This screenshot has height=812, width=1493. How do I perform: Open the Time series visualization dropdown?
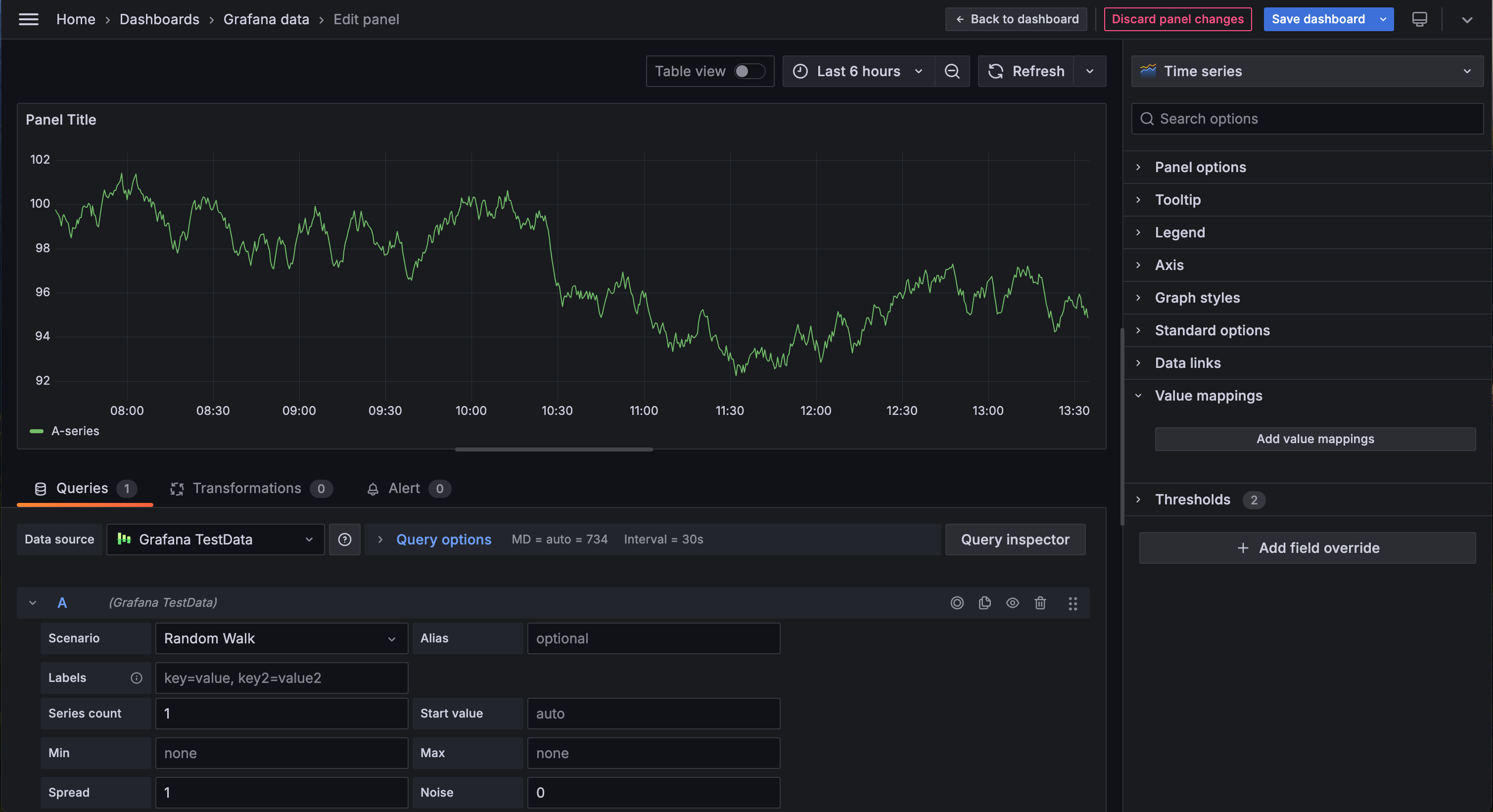(x=1307, y=71)
